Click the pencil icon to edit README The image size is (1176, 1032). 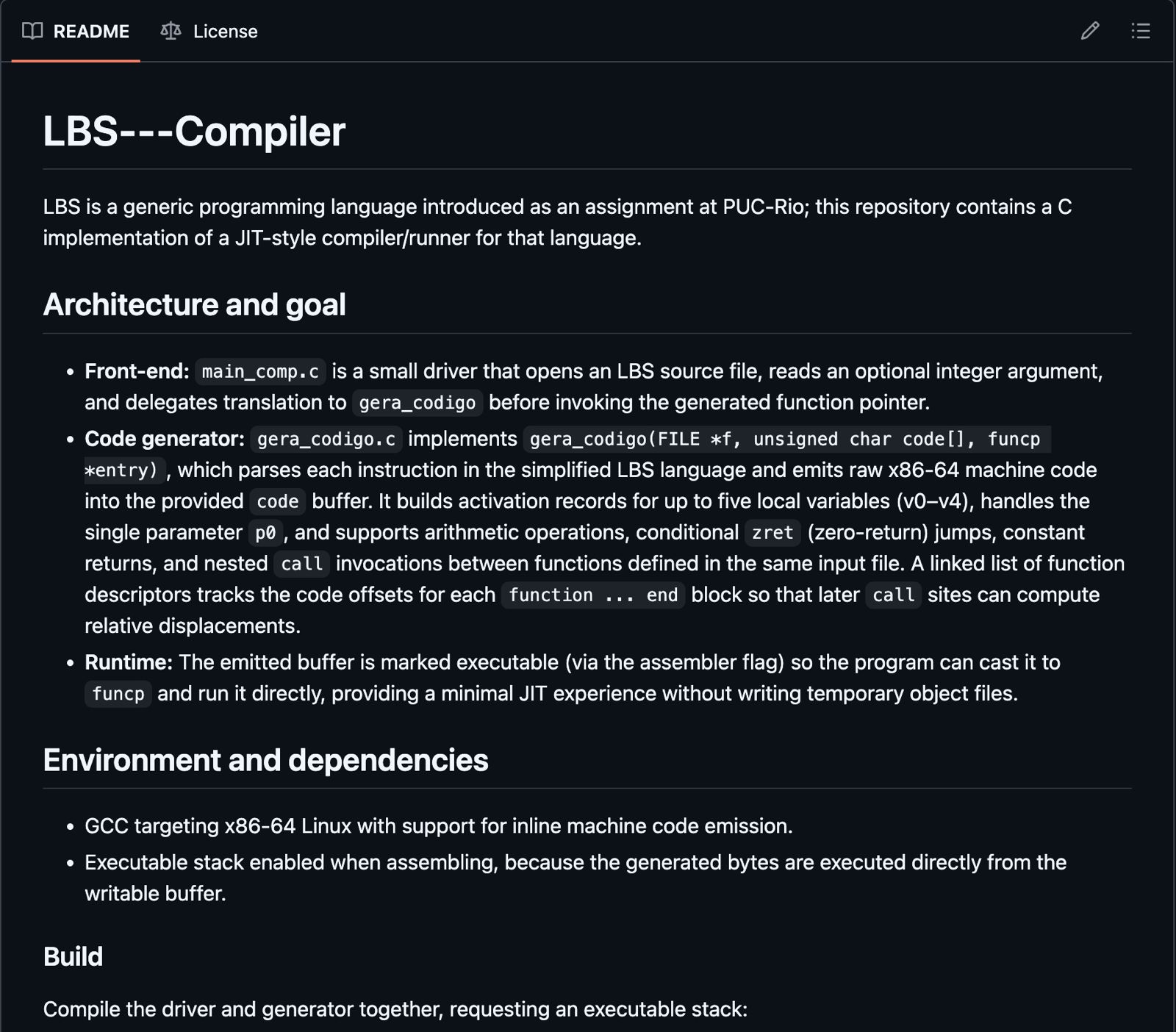pos(1090,31)
